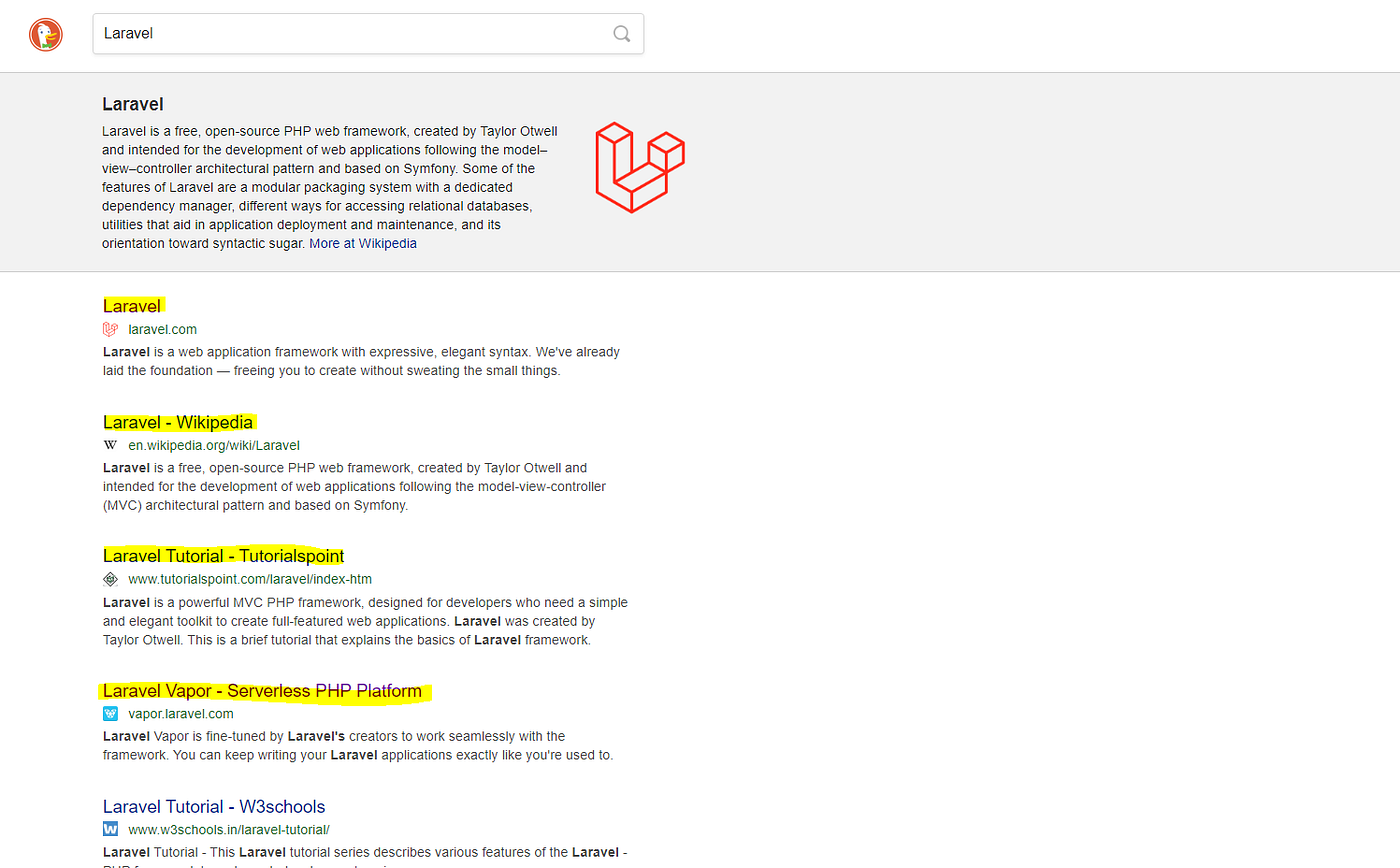Click the Vapor result description snippet
Viewport: 1400px width, 868px height.
358,745
